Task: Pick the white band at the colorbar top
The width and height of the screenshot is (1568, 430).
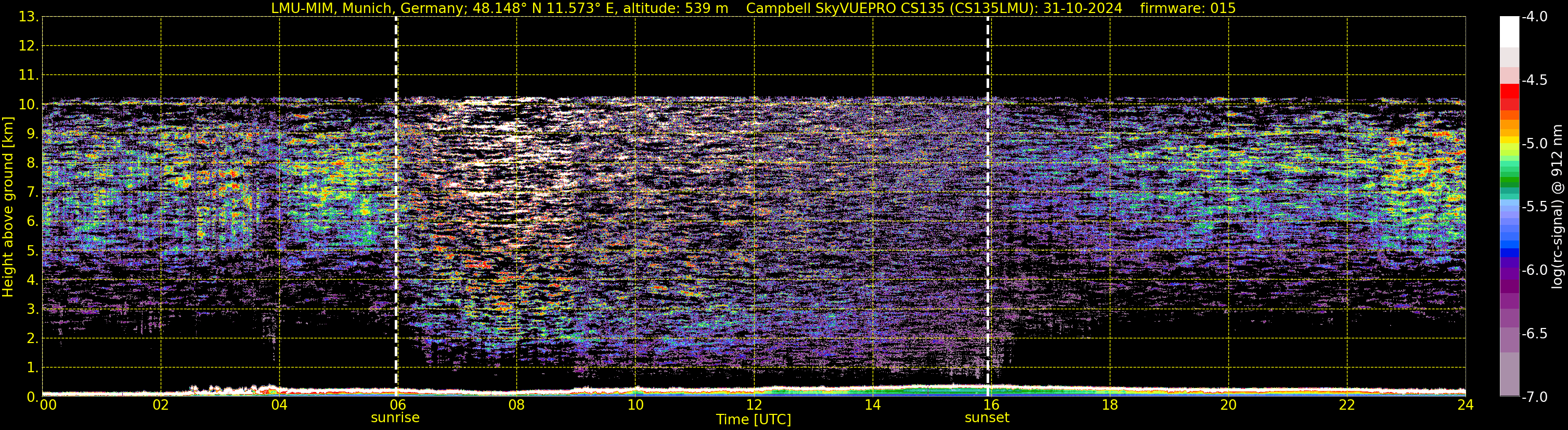Action: point(1510,32)
